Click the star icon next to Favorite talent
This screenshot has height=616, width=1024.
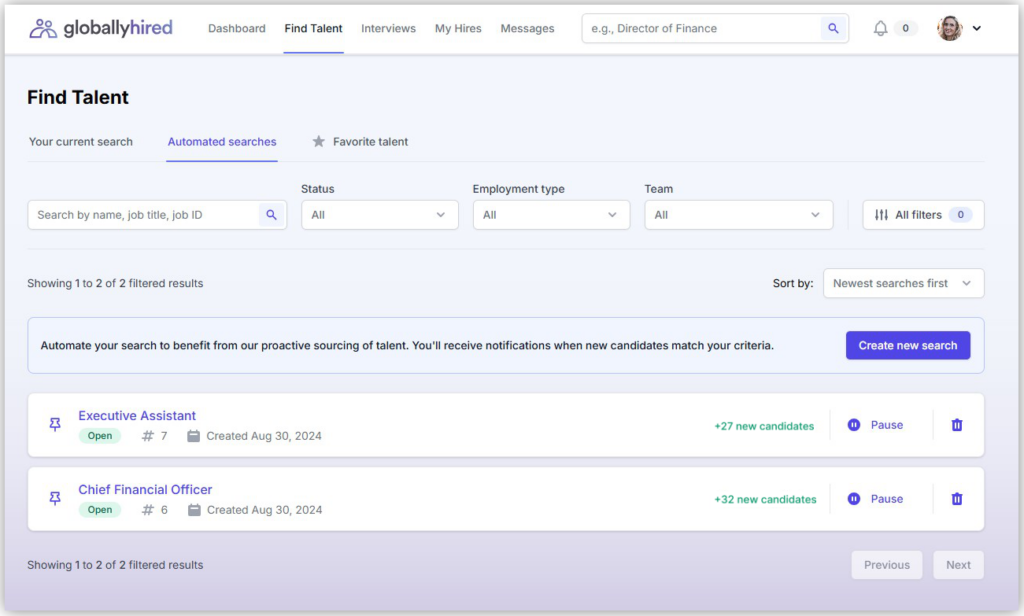click(318, 141)
